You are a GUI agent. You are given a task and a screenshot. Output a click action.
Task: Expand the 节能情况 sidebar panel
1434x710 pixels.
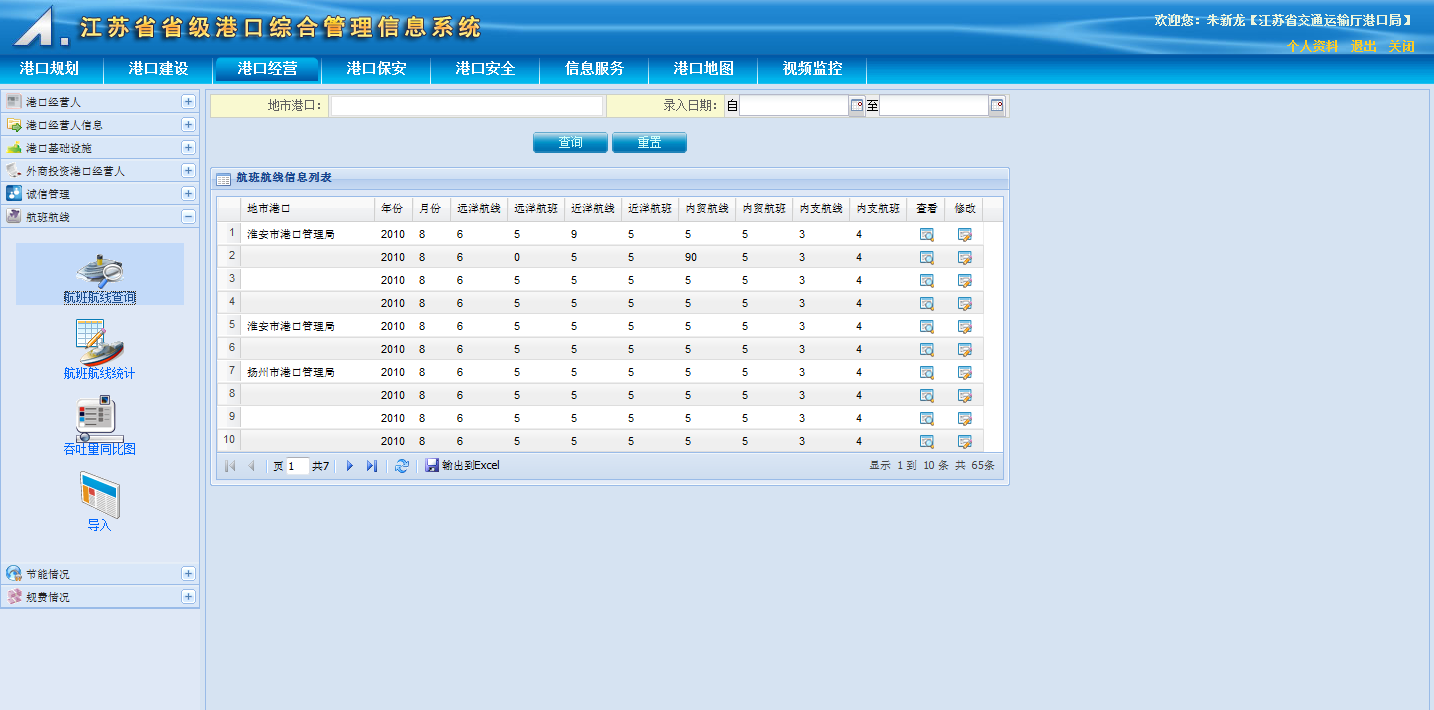pos(188,574)
